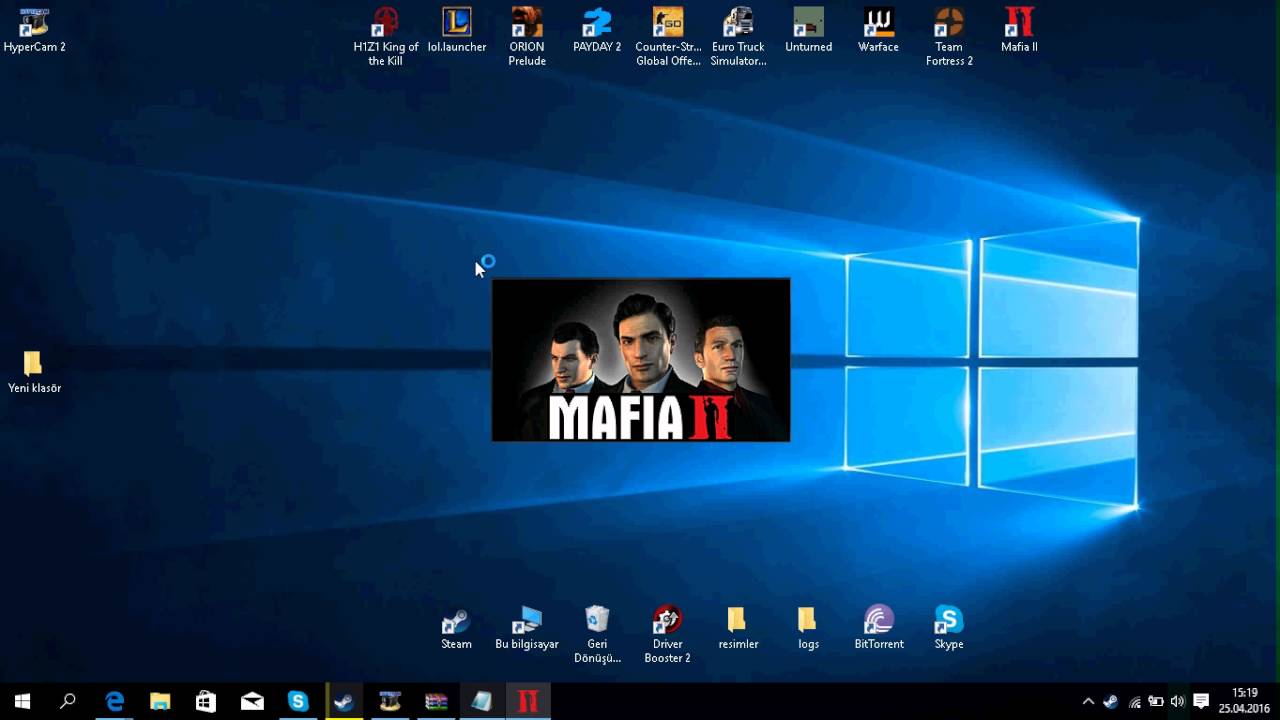Click the Unturned desktop icon
Viewport: 1280px width, 720px height.
pos(808,30)
